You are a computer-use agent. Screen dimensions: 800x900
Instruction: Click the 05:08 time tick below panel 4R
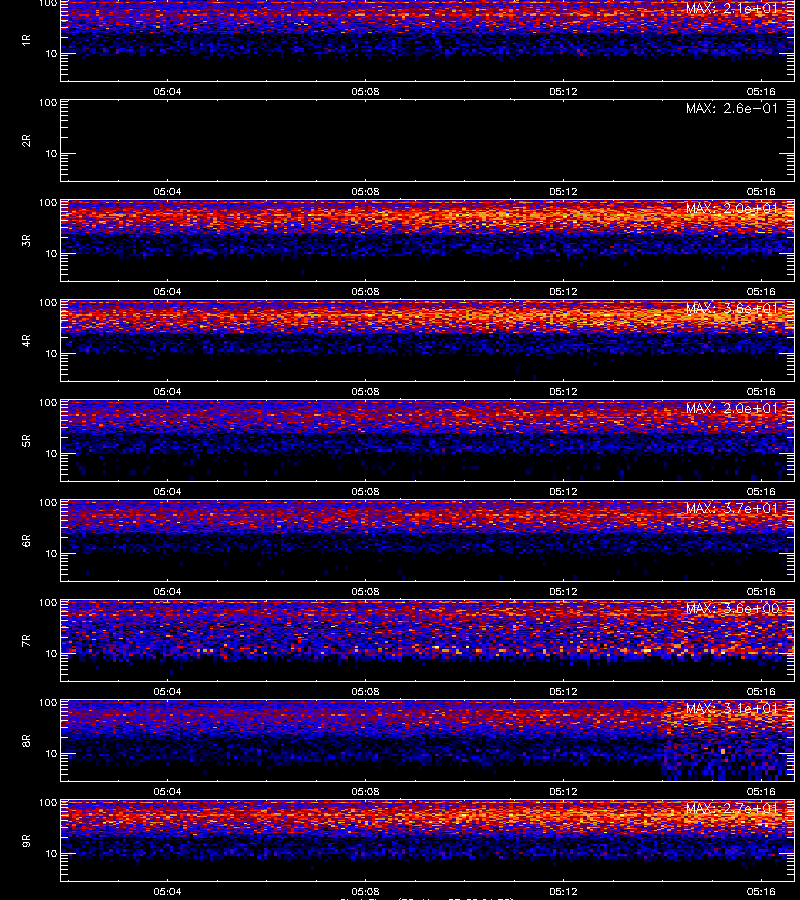365,391
